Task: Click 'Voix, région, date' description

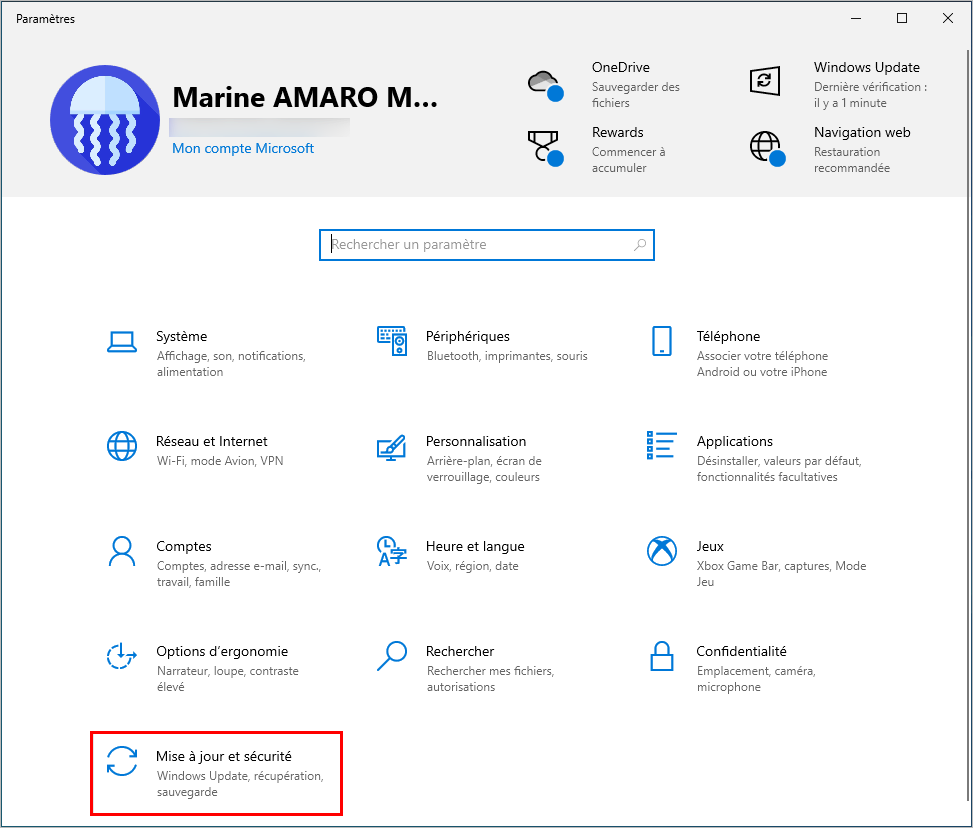Action: (x=472, y=565)
